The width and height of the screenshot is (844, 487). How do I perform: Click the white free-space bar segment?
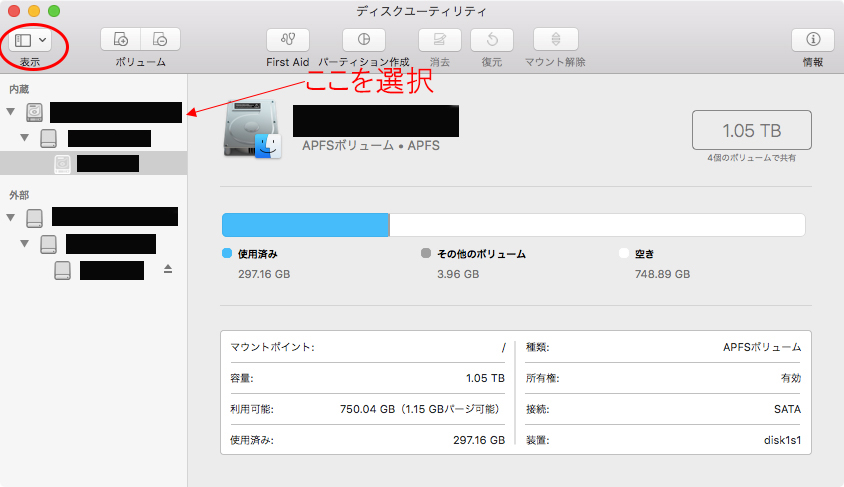(x=597, y=225)
